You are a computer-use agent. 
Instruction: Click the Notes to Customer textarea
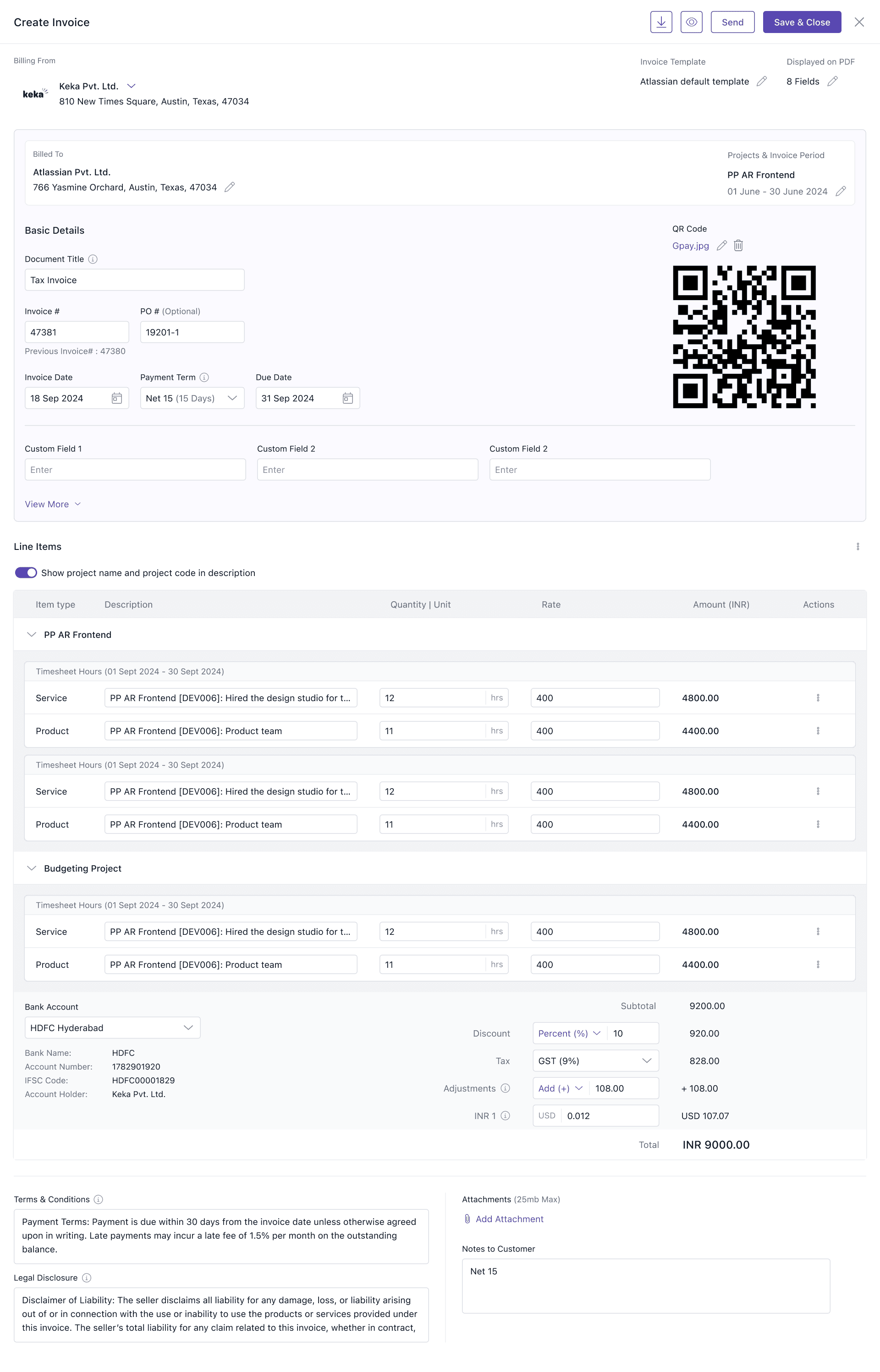(646, 1286)
